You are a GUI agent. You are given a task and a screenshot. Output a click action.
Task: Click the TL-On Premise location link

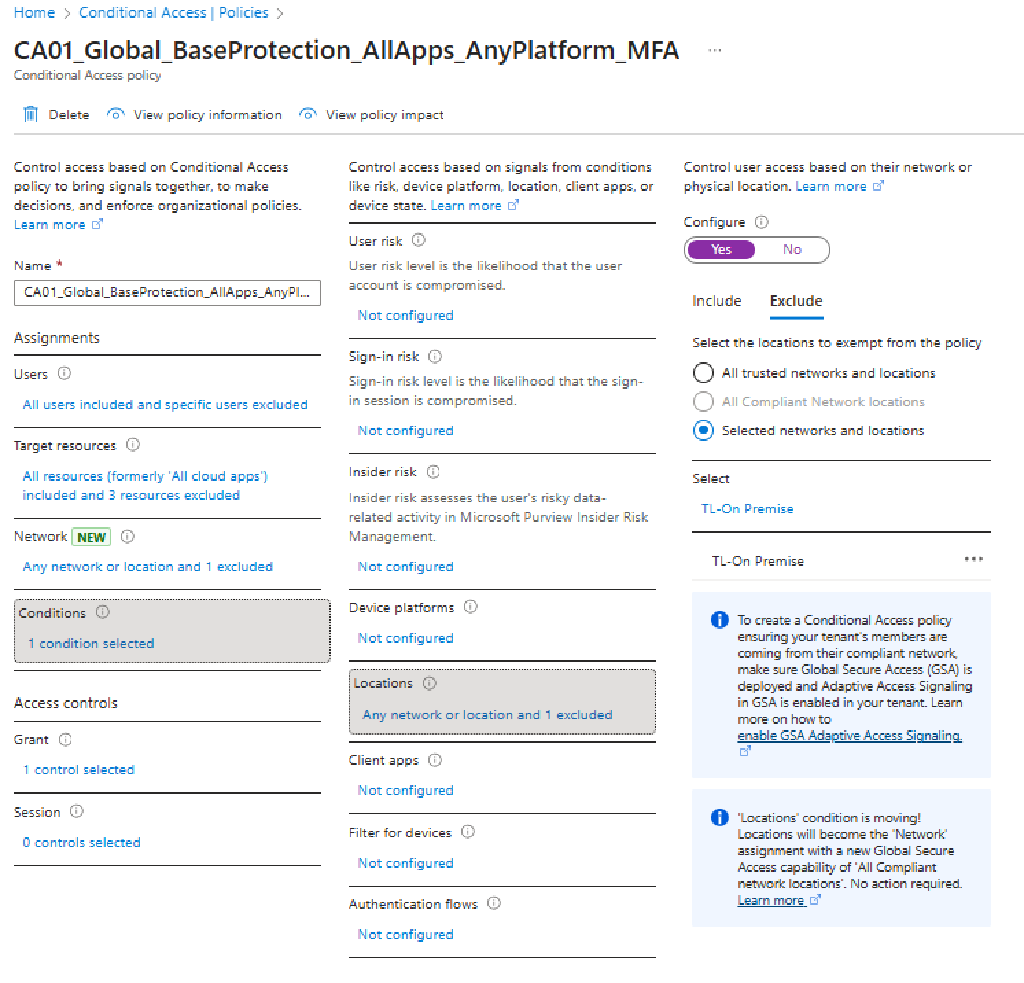pyautogui.click(x=746, y=509)
